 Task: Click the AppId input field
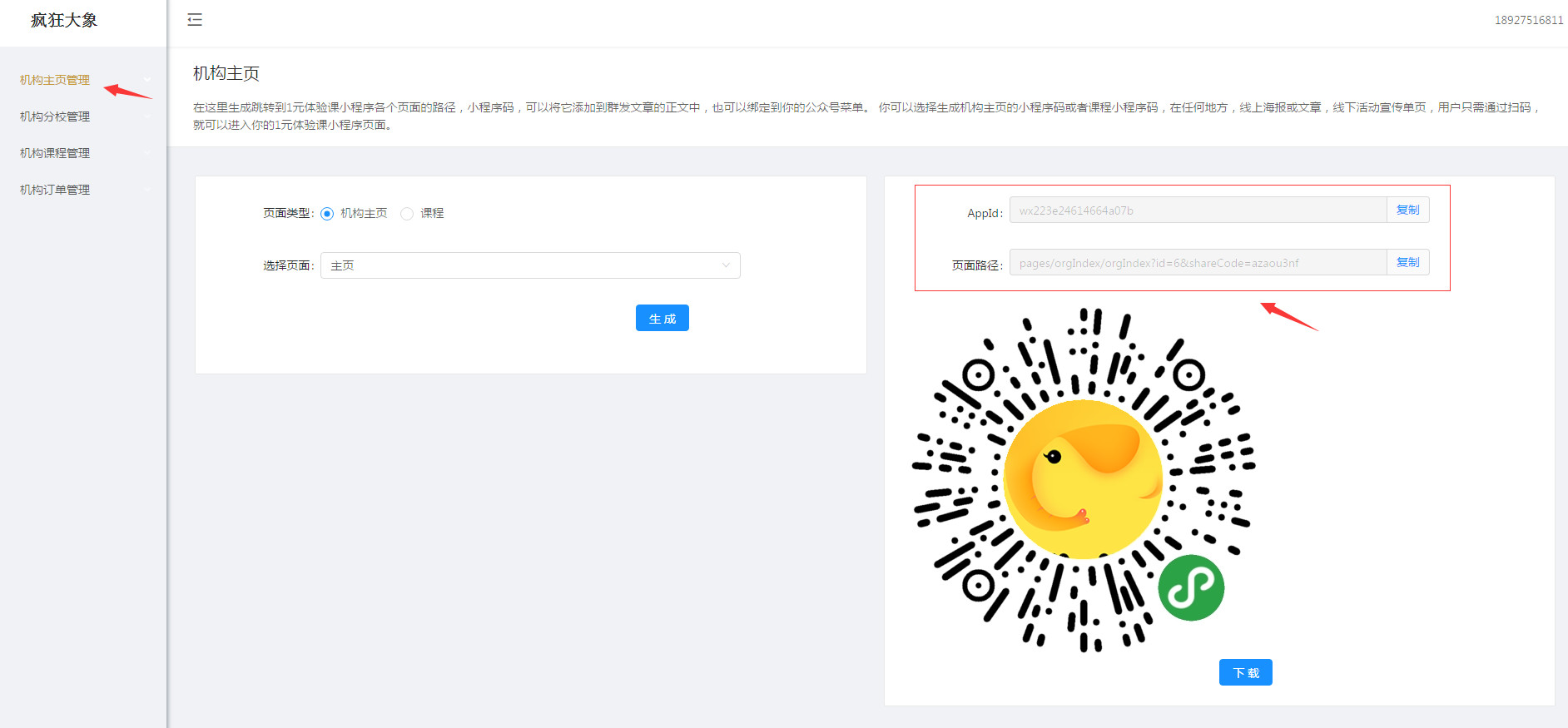1198,210
